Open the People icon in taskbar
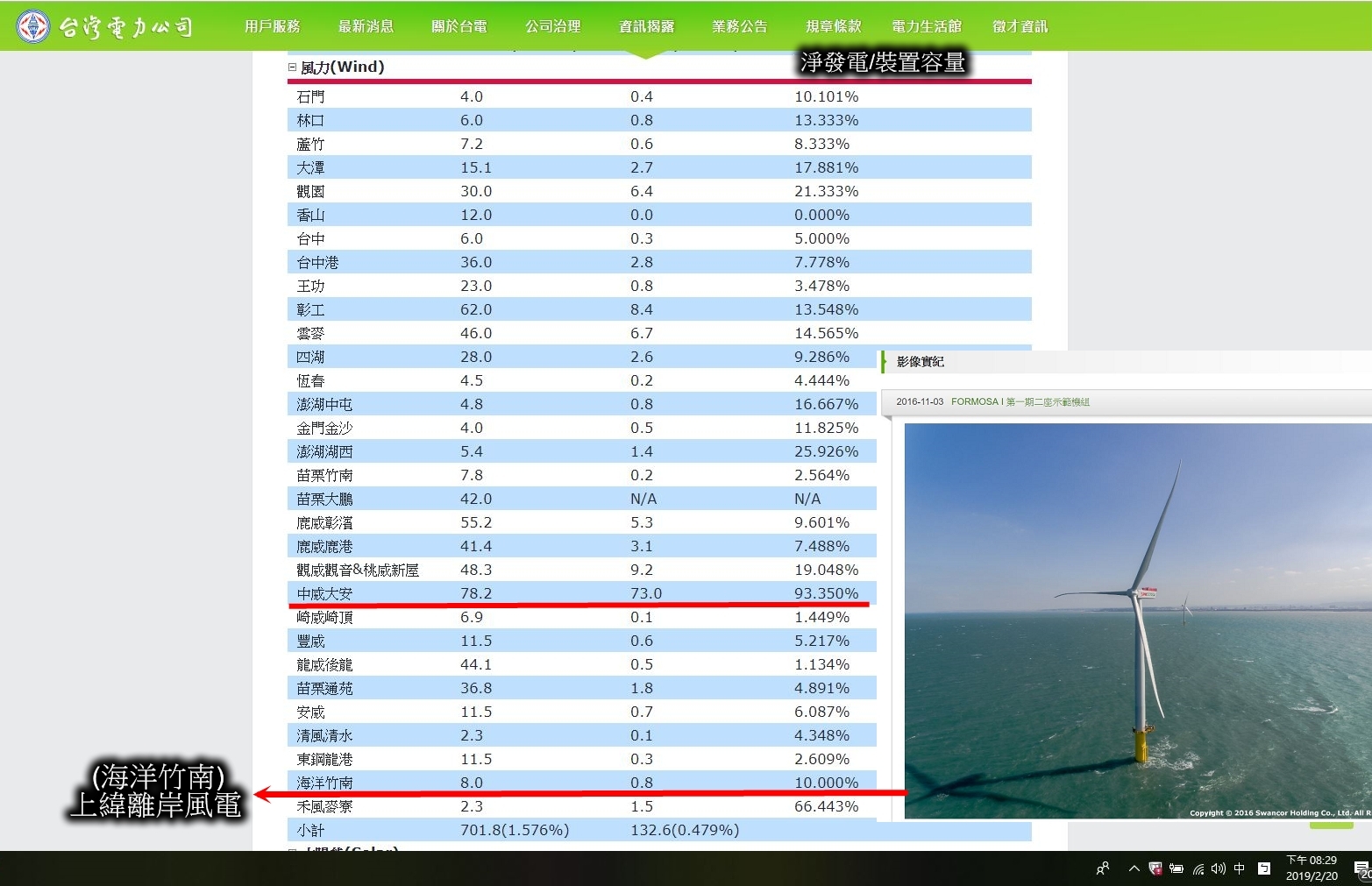This screenshot has height=886, width=1372. click(1103, 868)
